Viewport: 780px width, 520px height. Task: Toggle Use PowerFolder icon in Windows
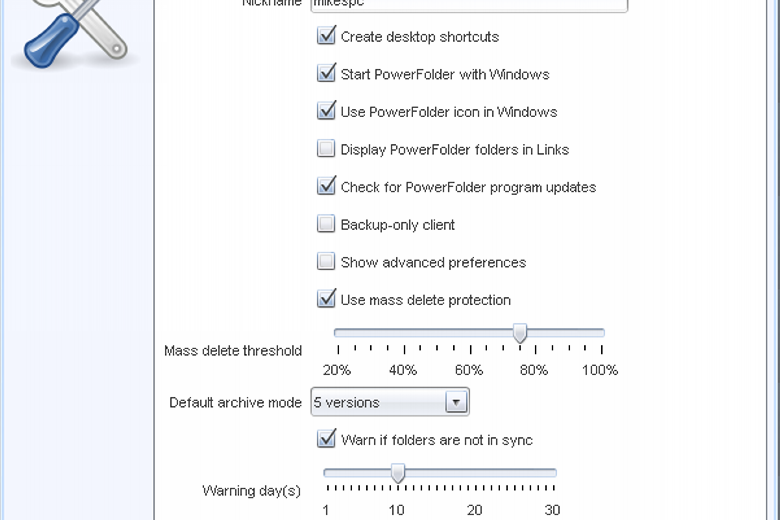click(326, 111)
